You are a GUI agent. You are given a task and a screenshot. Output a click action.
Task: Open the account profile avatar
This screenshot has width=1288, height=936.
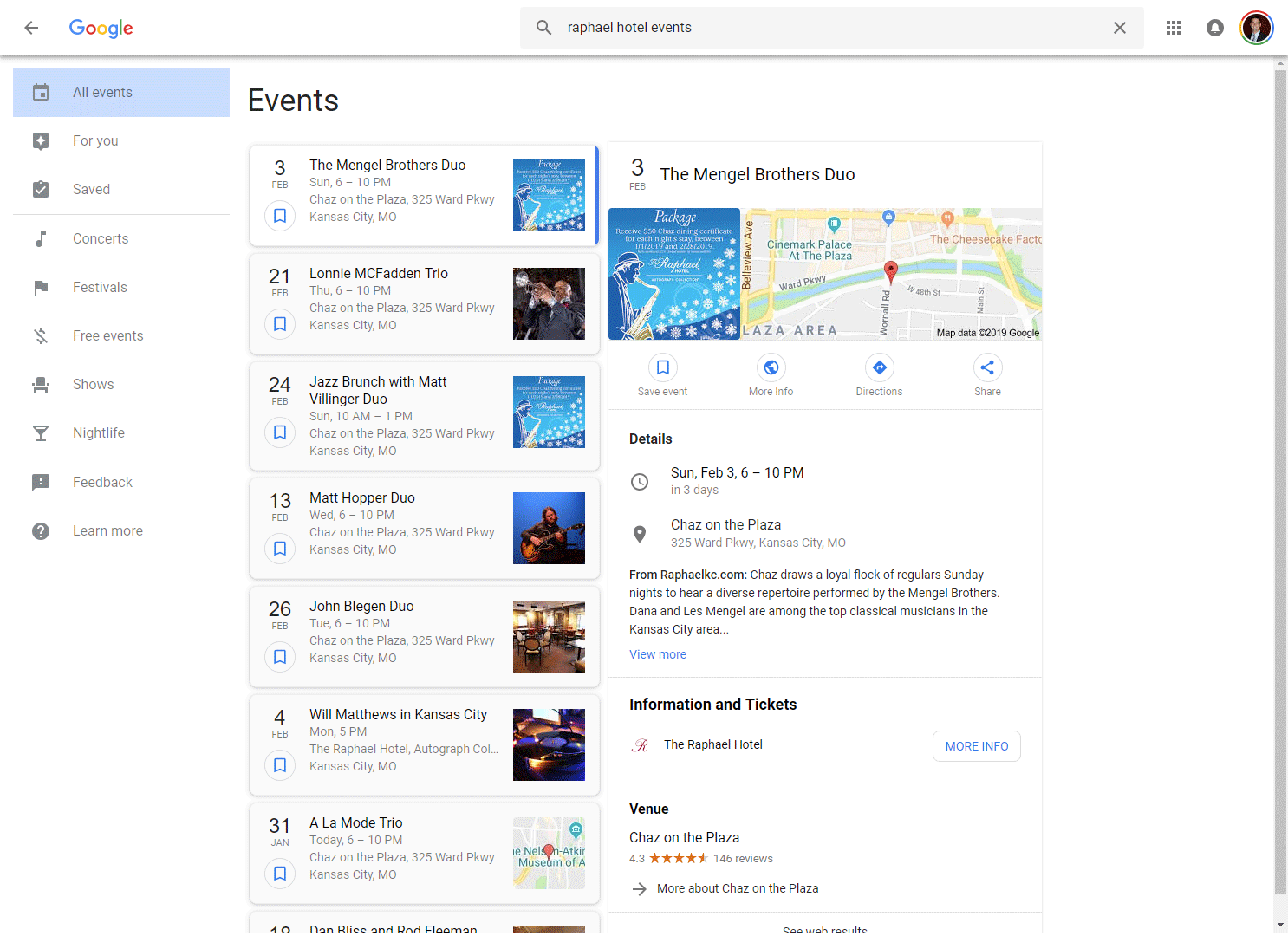[x=1256, y=28]
